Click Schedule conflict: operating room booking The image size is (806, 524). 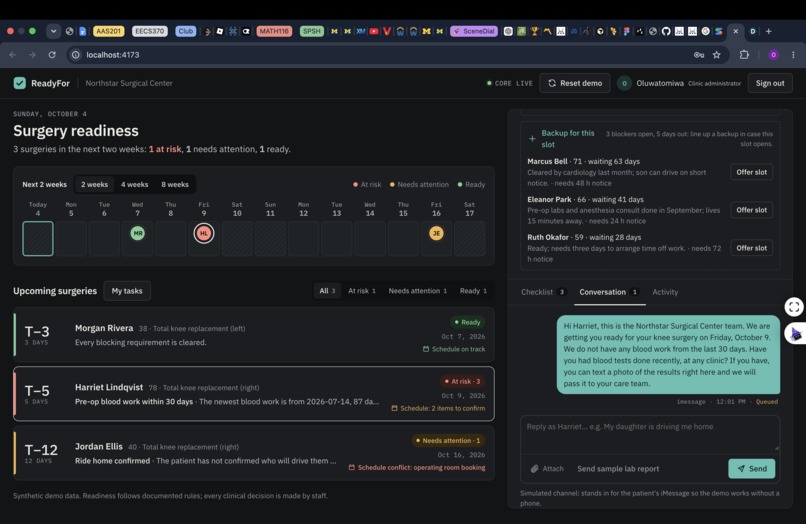tap(417, 467)
